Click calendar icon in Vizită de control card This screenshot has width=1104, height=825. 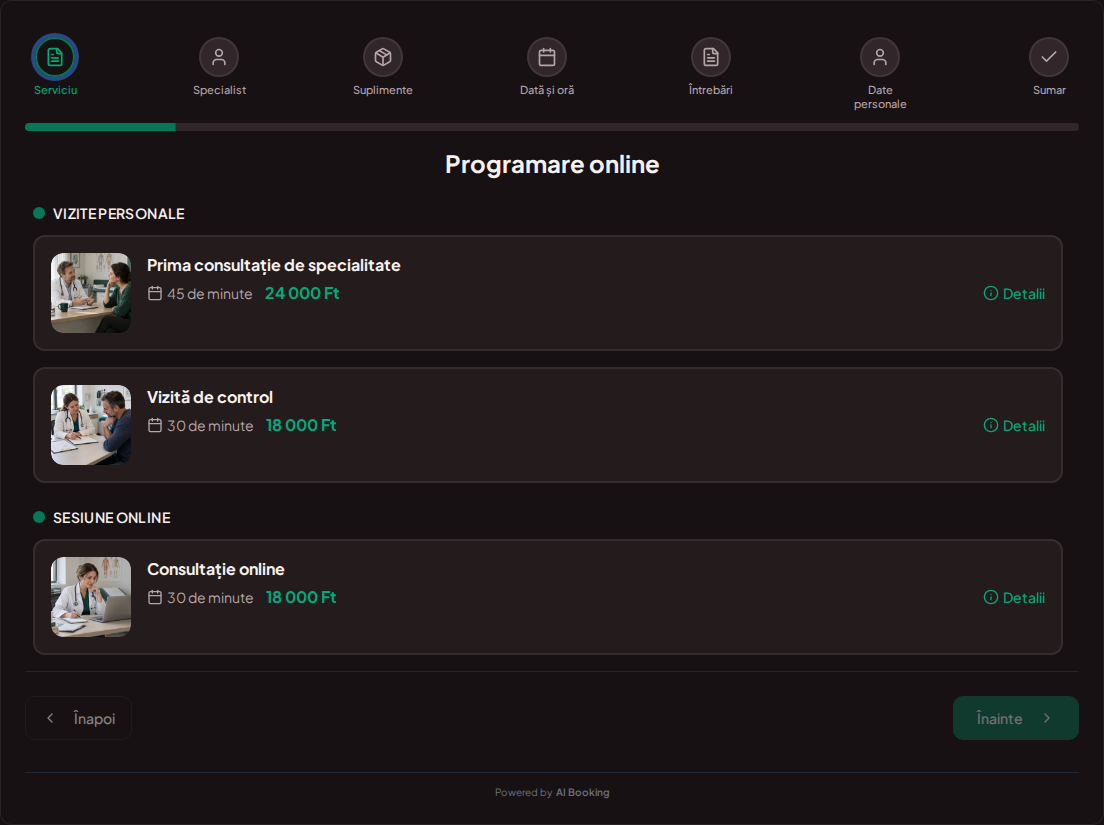point(155,425)
